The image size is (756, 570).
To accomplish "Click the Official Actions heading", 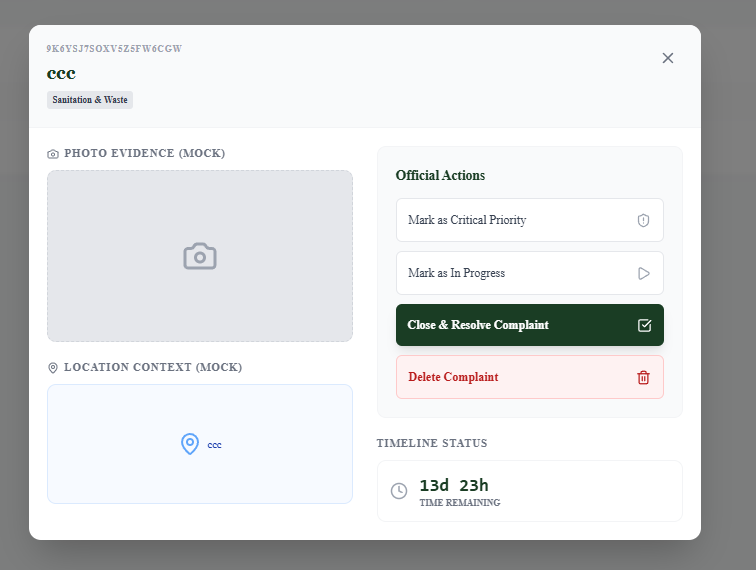I will tap(440, 175).
